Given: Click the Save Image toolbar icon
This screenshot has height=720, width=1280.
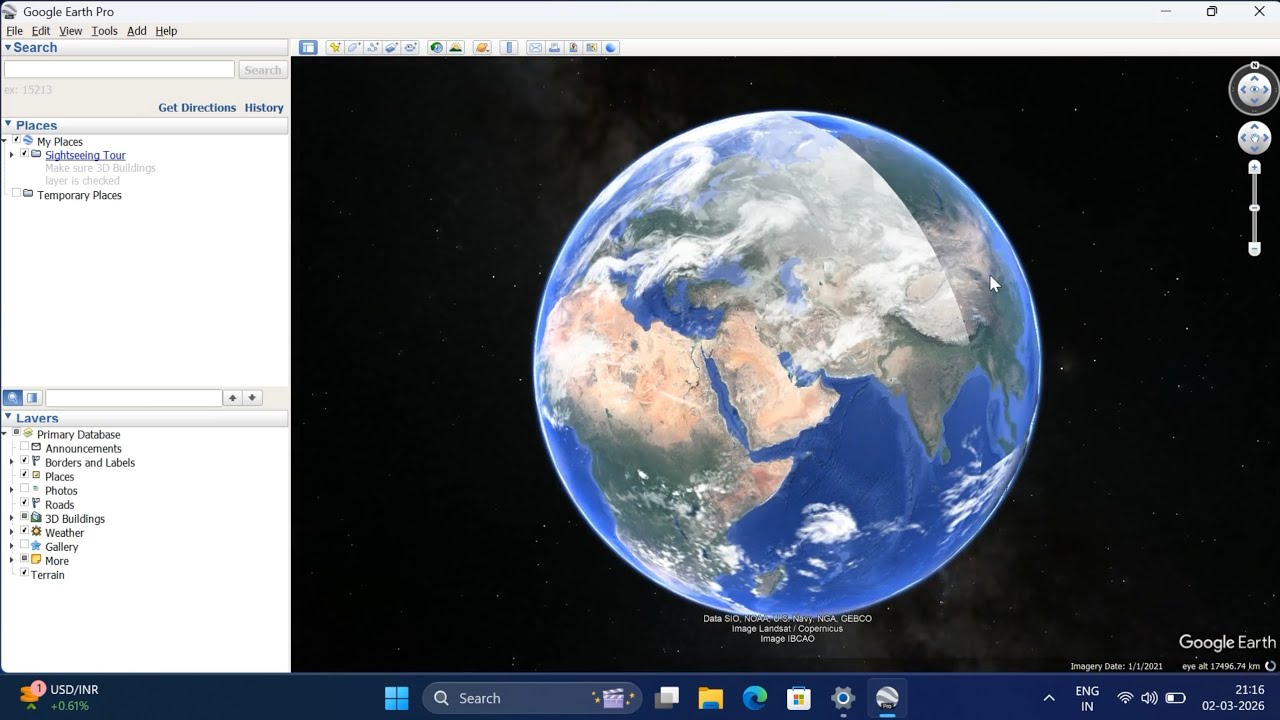Looking at the screenshot, I should [x=573, y=47].
